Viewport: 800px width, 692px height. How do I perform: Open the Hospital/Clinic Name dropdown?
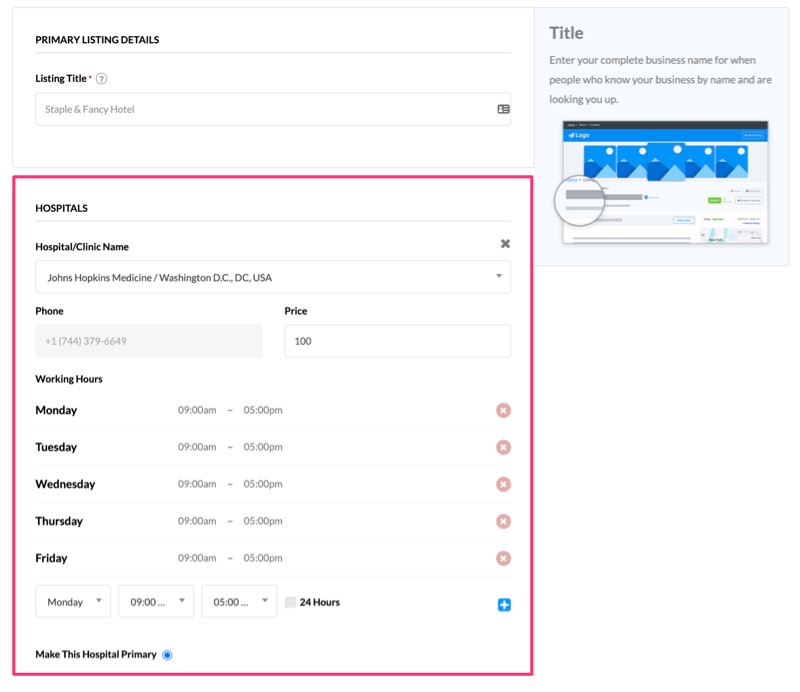pyautogui.click(x=273, y=277)
